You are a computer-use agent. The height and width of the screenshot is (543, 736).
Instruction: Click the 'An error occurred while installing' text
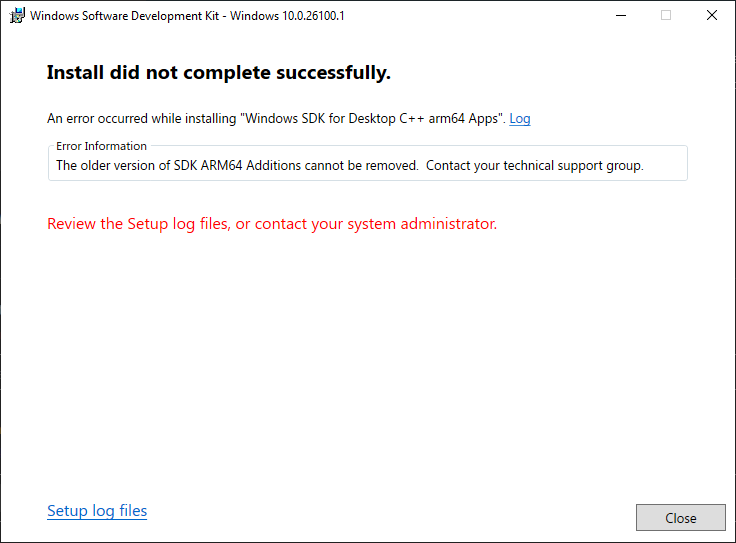tap(141, 119)
